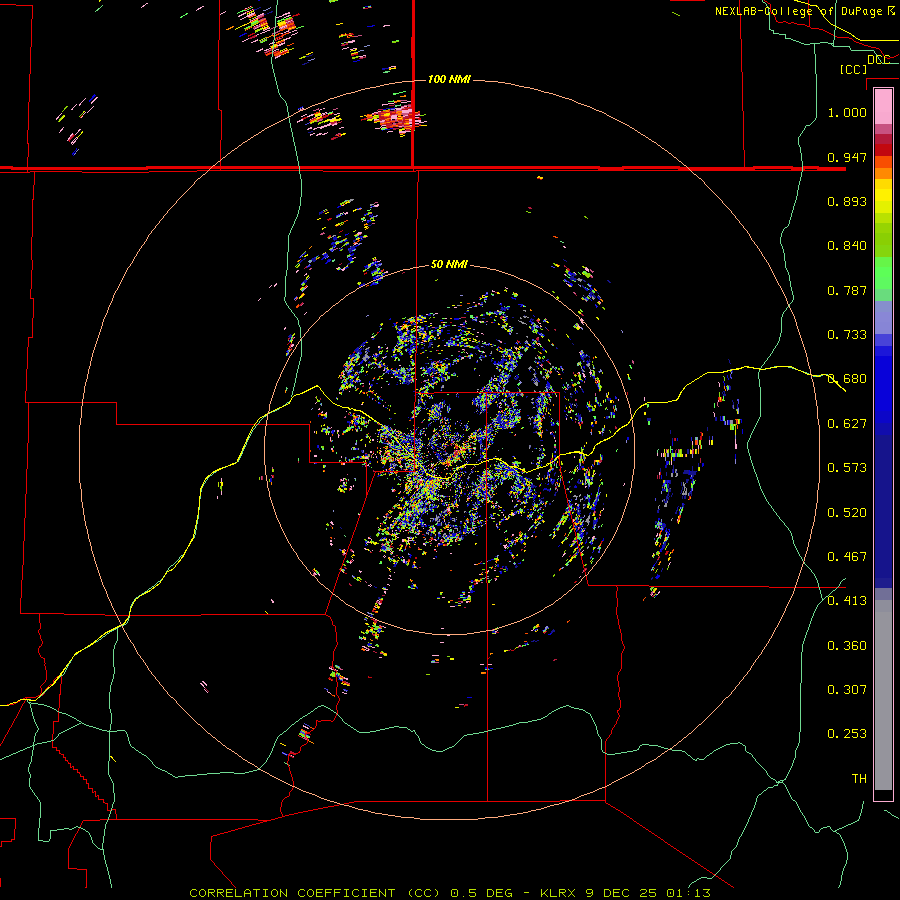Select the 0.893 scale label
Screen dimensions: 900x900
pyautogui.click(x=847, y=201)
